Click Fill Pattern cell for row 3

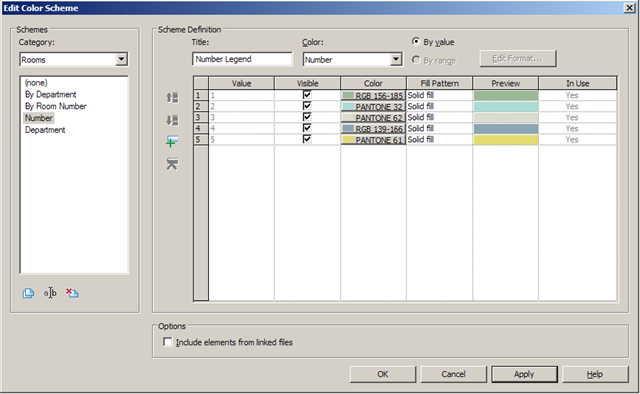[x=439, y=117]
